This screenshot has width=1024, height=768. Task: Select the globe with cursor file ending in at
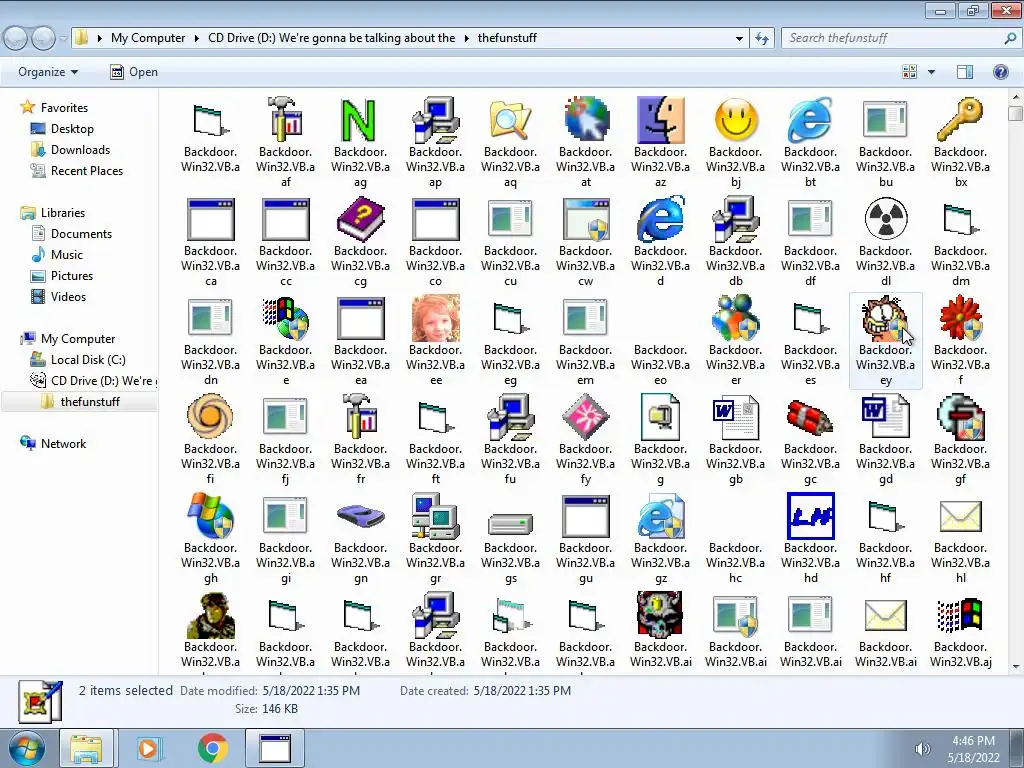click(x=585, y=142)
